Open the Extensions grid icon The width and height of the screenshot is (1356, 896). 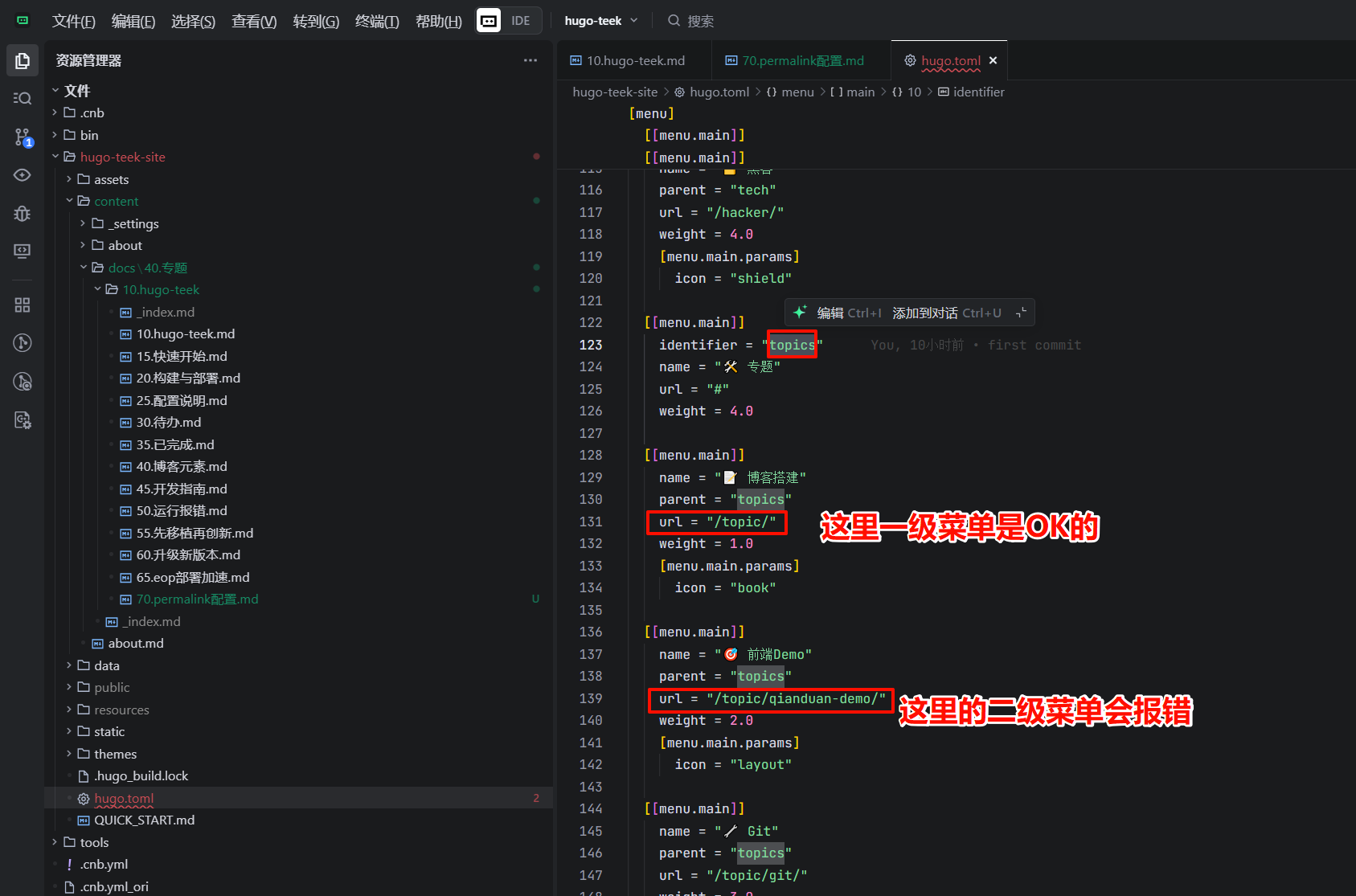tap(23, 305)
